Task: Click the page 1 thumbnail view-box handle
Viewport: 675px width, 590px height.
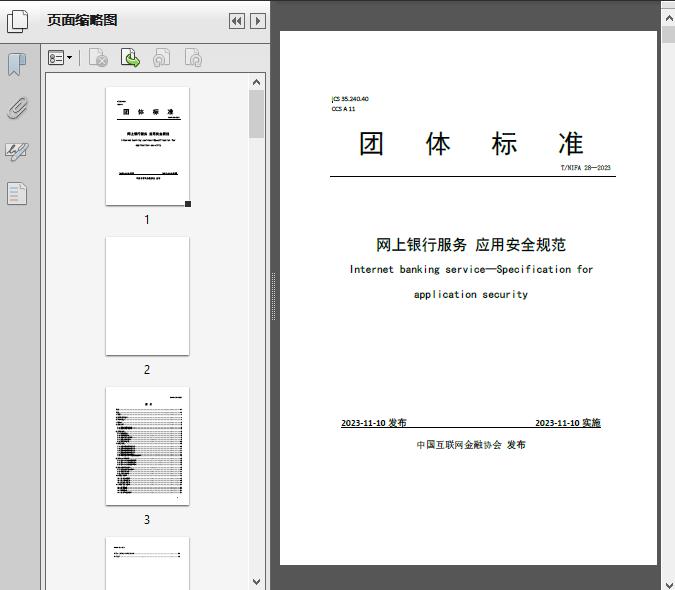Action: [188, 204]
